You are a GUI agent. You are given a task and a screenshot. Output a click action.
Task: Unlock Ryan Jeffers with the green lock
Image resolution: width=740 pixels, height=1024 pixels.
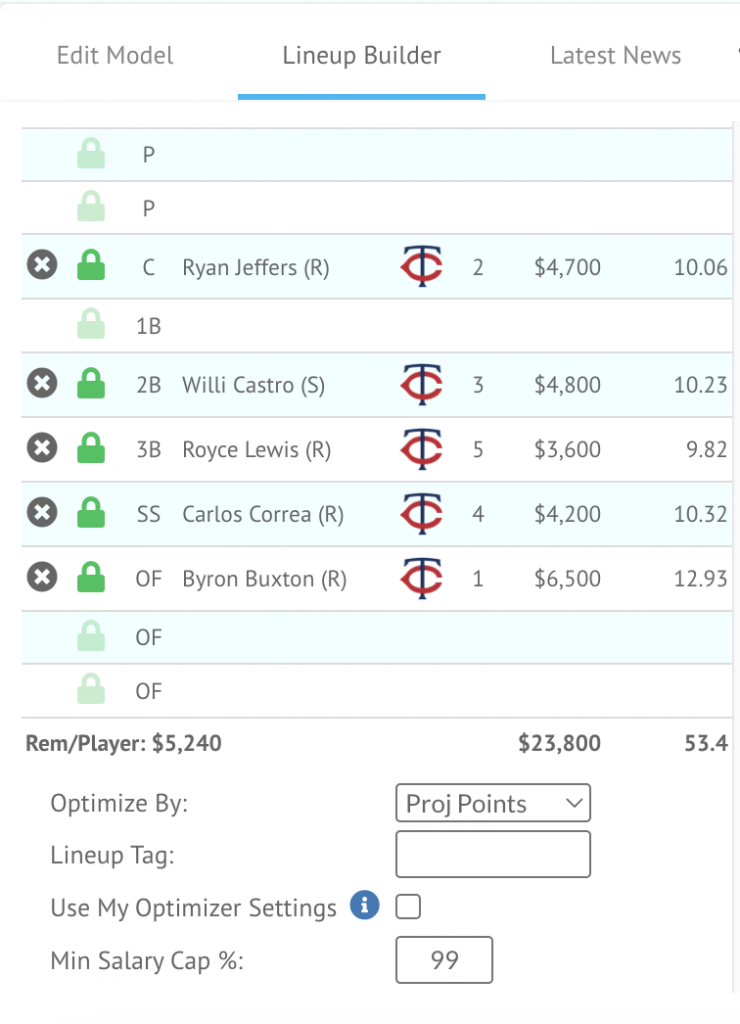click(91, 265)
